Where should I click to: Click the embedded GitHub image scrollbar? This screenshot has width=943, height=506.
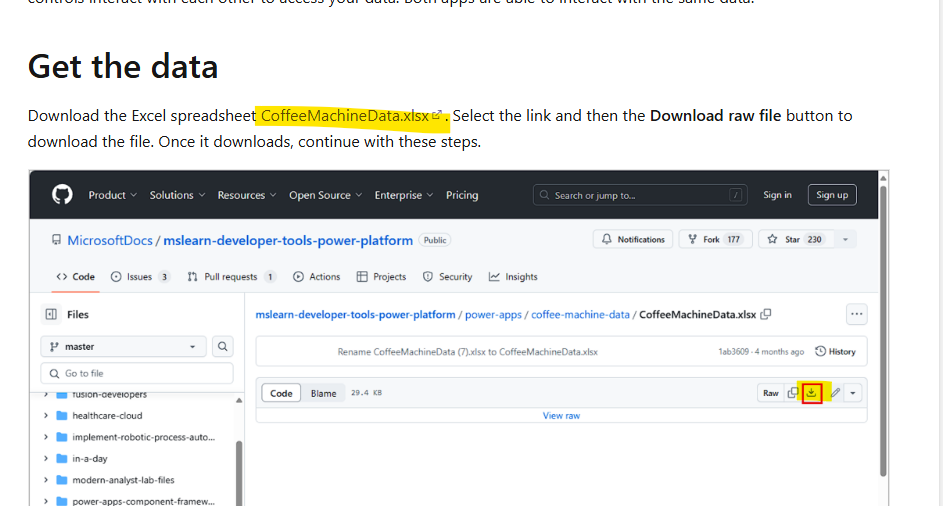pos(883,331)
